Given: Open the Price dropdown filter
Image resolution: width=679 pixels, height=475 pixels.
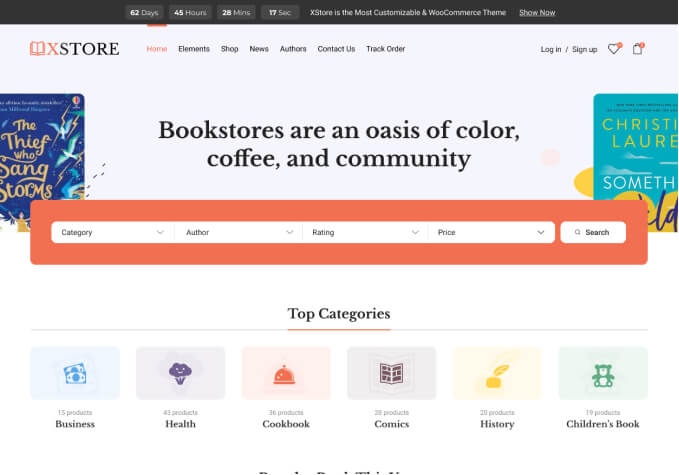Looking at the screenshot, I should click(491, 232).
